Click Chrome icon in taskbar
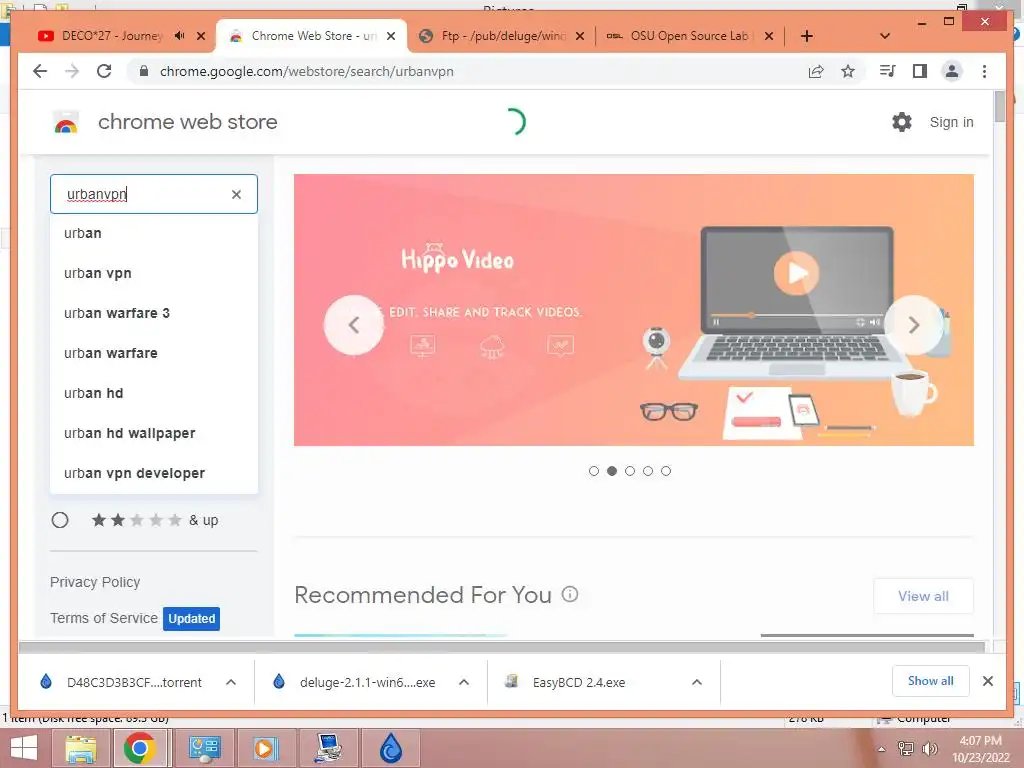 139,748
